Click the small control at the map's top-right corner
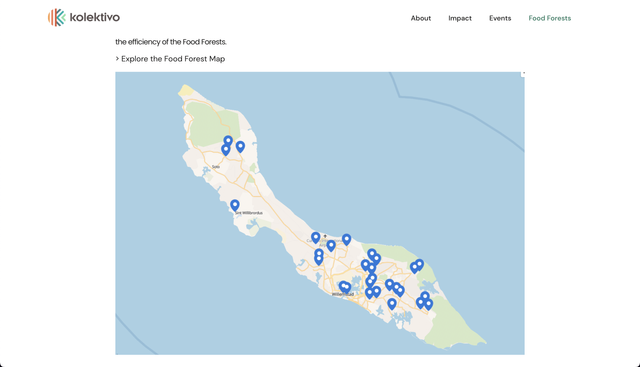Viewport: 640px width, 367px height. click(x=522, y=74)
